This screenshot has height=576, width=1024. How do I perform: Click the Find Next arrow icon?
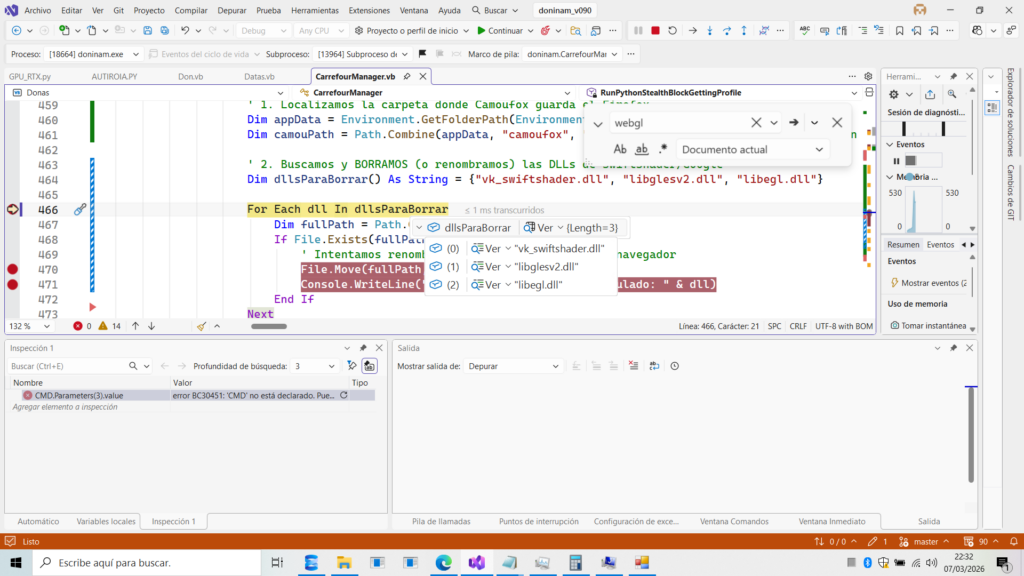pos(794,123)
